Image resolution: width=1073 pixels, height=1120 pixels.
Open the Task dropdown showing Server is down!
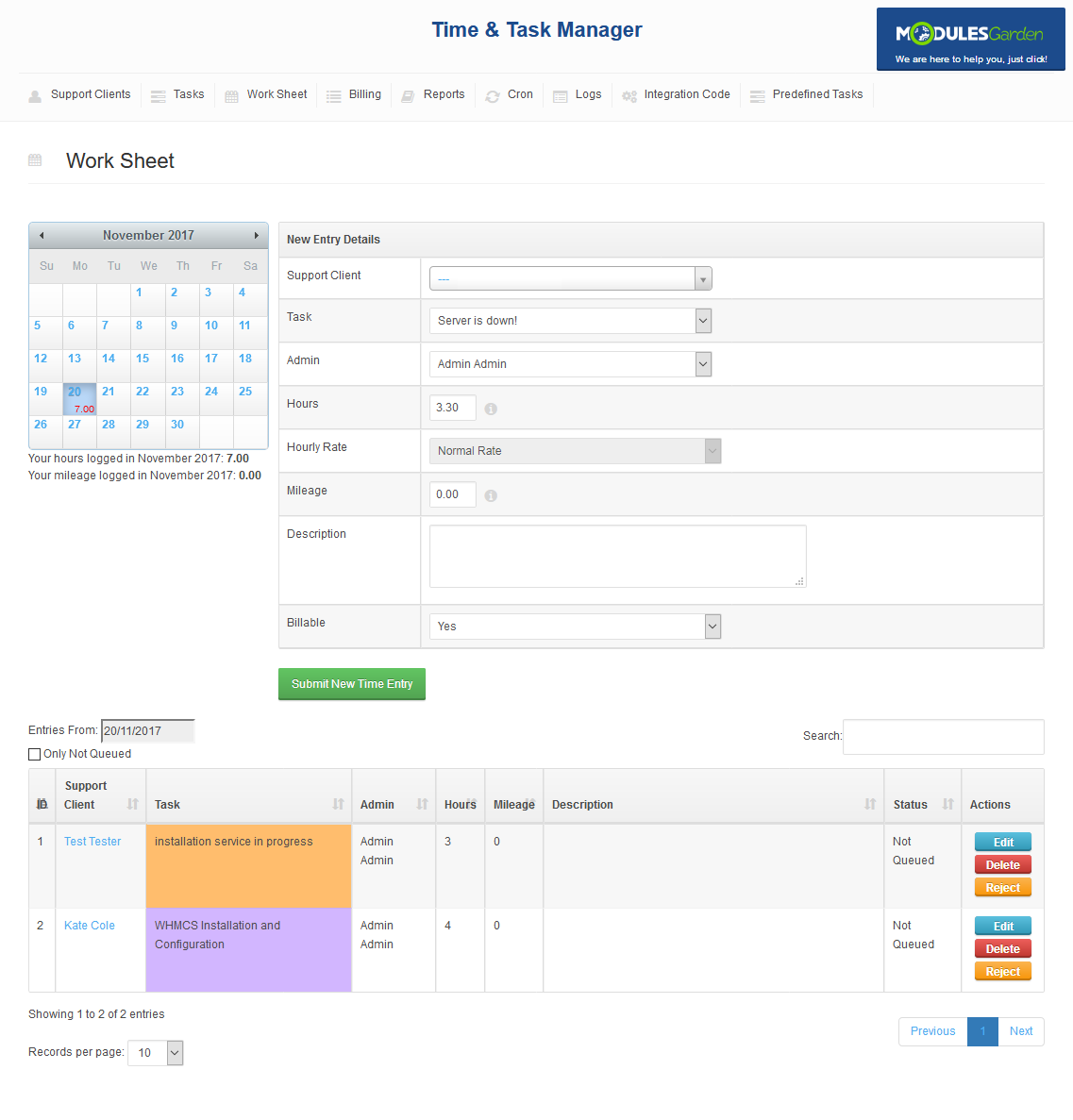tap(571, 321)
